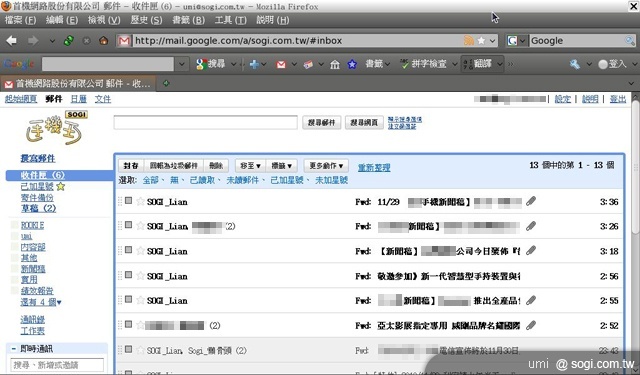Click the mail search input field
This screenshot has width=640, height=375.
click(205, 122)
